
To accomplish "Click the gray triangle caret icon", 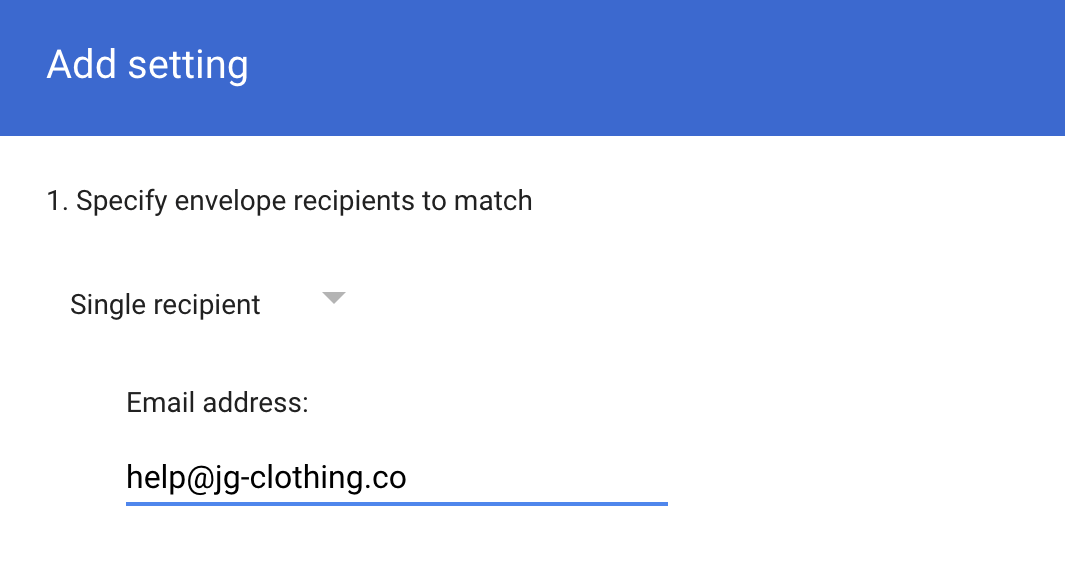I will (334, 298).
